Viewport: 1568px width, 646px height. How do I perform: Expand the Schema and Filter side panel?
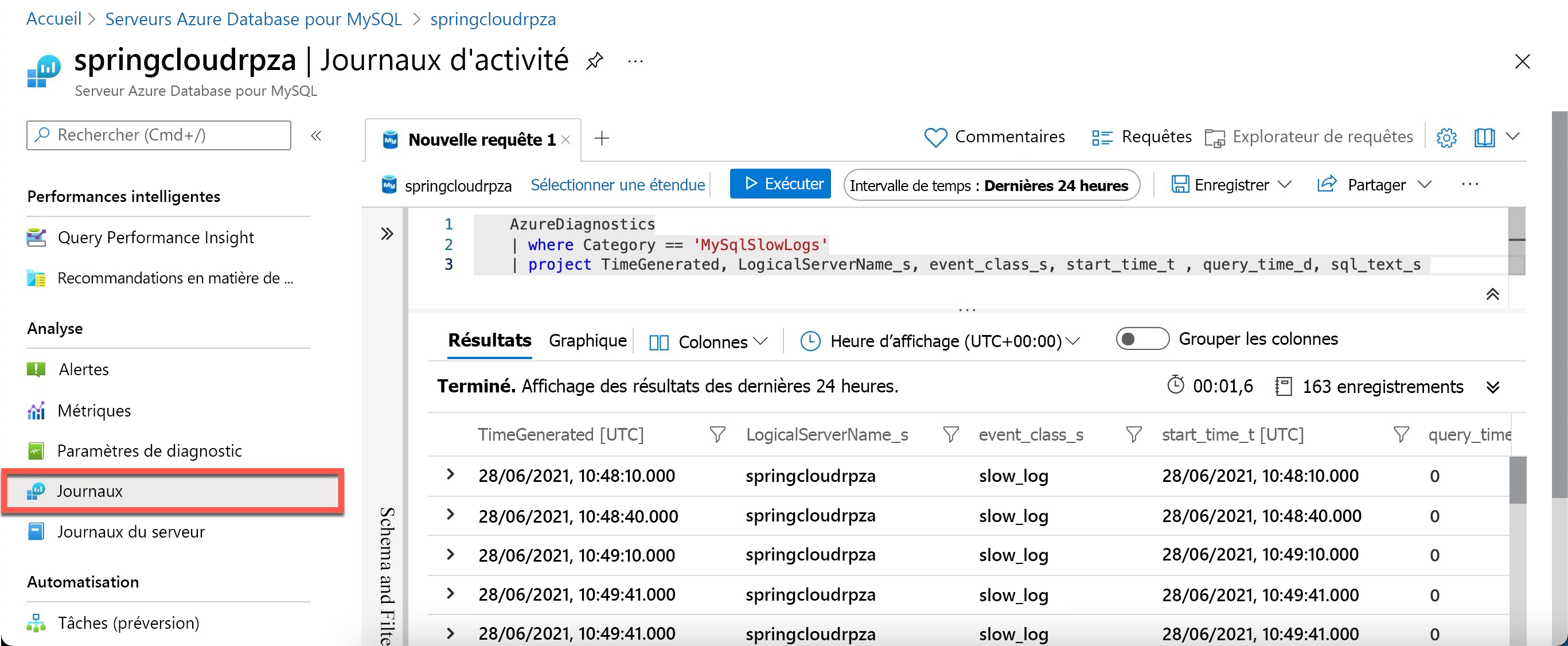coord(387,234)
